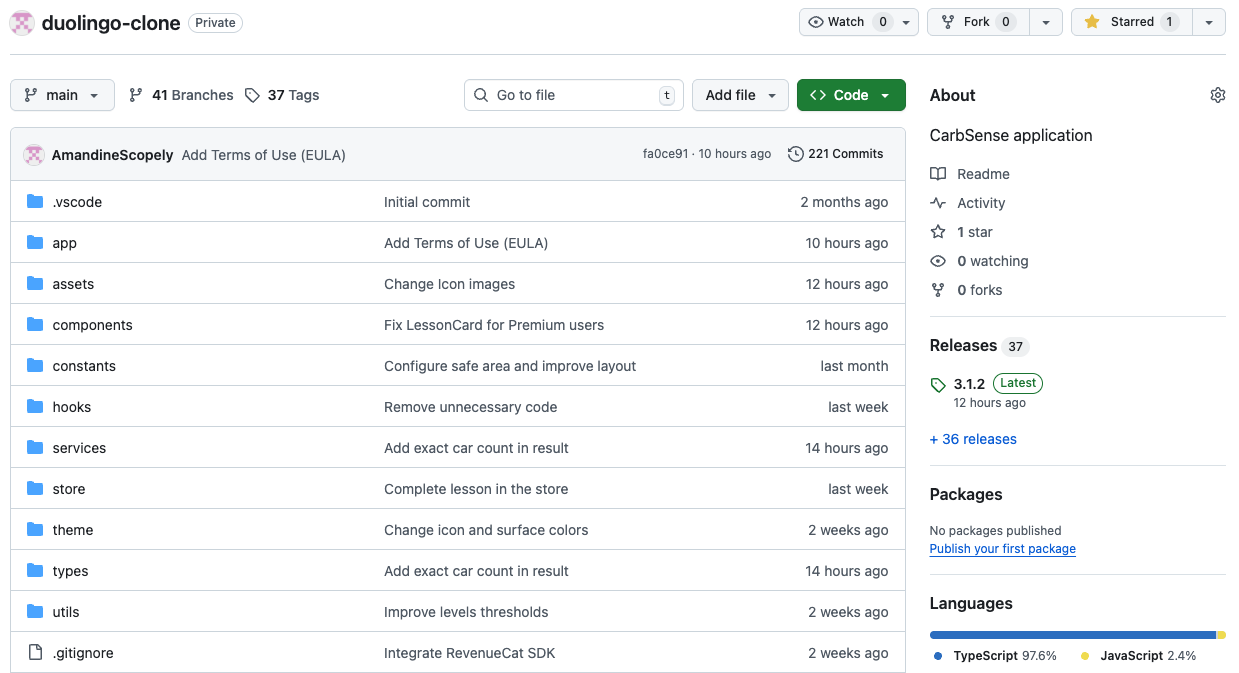
Task: View the 221 Commits history
Action: pyautogui.click(x=846, y=154)
